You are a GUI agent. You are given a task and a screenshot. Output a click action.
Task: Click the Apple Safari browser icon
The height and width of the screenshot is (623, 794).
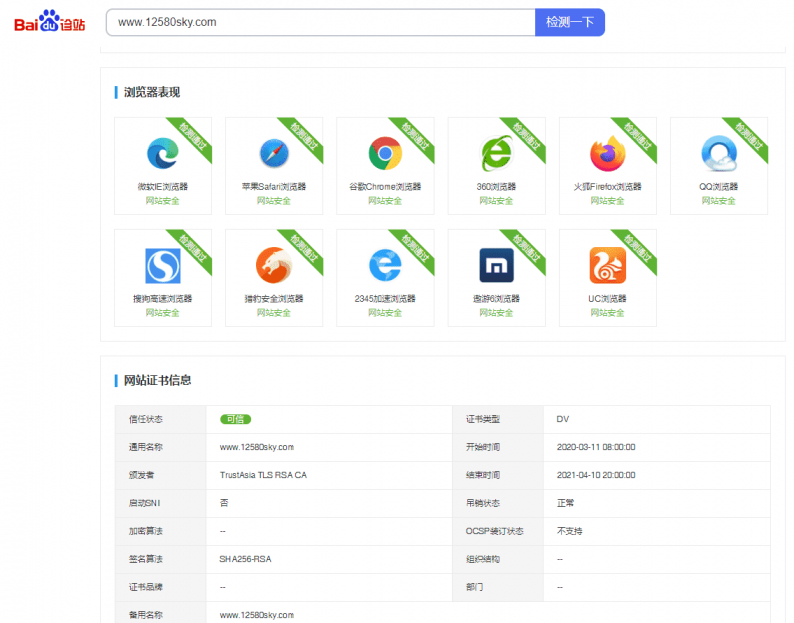[274, 153]
